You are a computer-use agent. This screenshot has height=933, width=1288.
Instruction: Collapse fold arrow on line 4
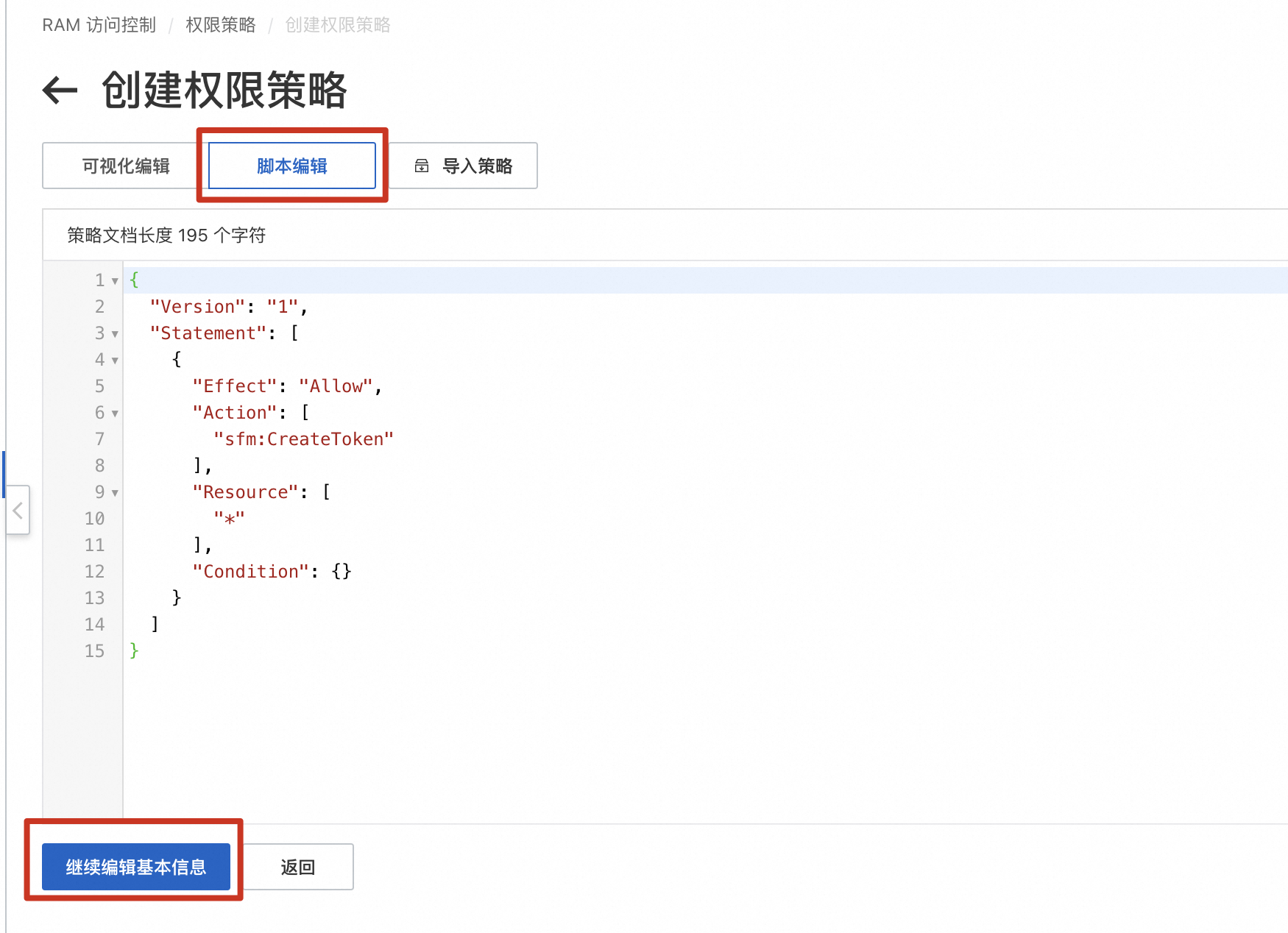click(x=115, y=361)
